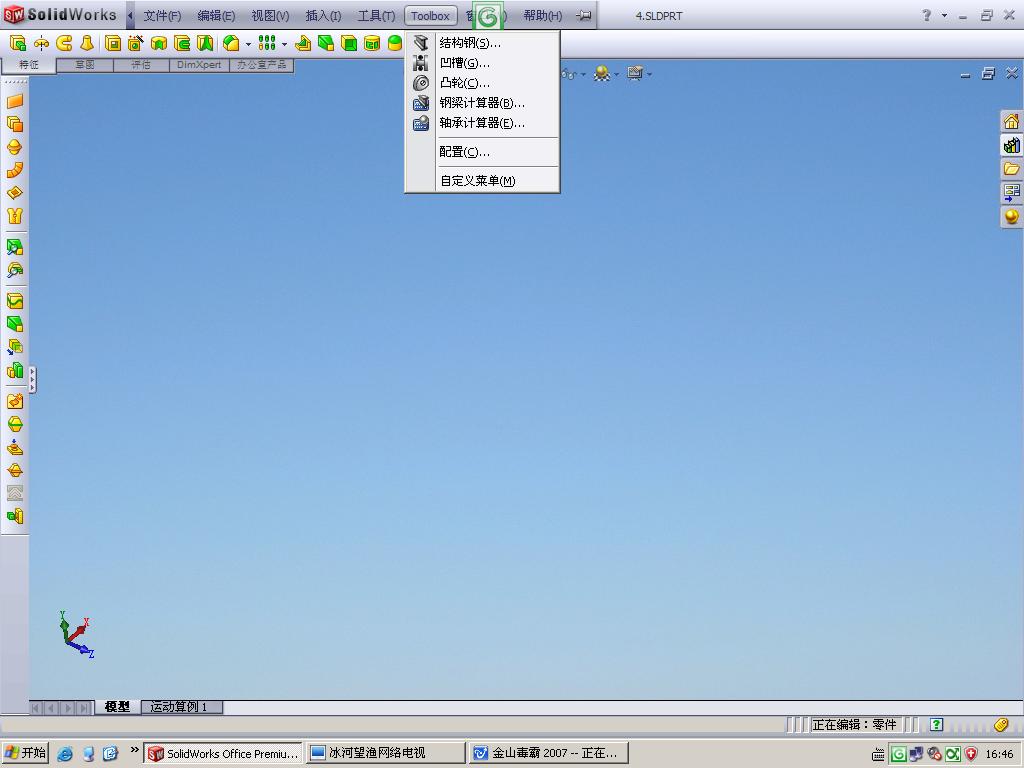Switch to 冰河望渔网络电视 taskbar window
The image size is (1024, 768).
point(386,753)
